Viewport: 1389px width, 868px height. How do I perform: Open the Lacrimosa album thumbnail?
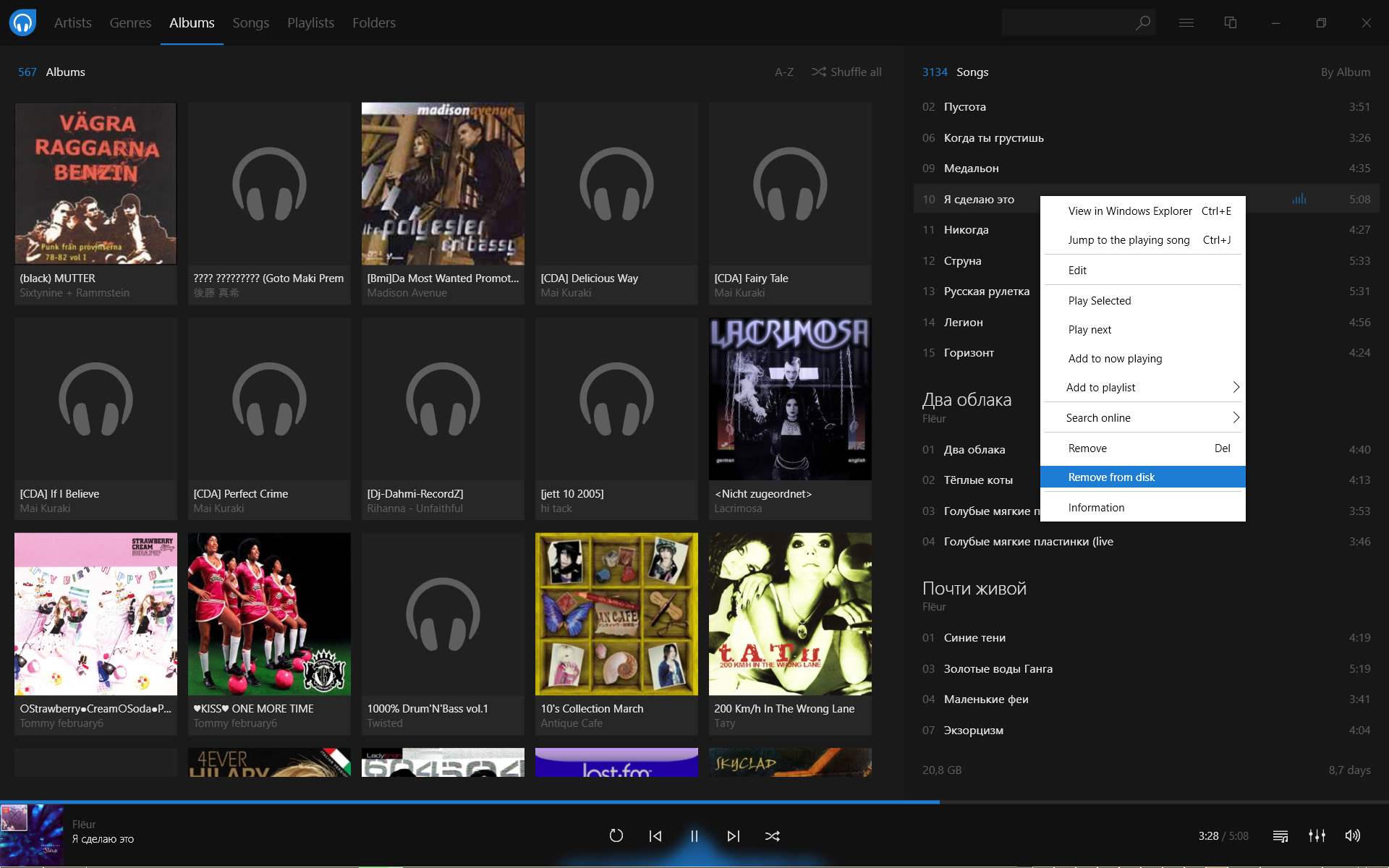coord(789,398)
